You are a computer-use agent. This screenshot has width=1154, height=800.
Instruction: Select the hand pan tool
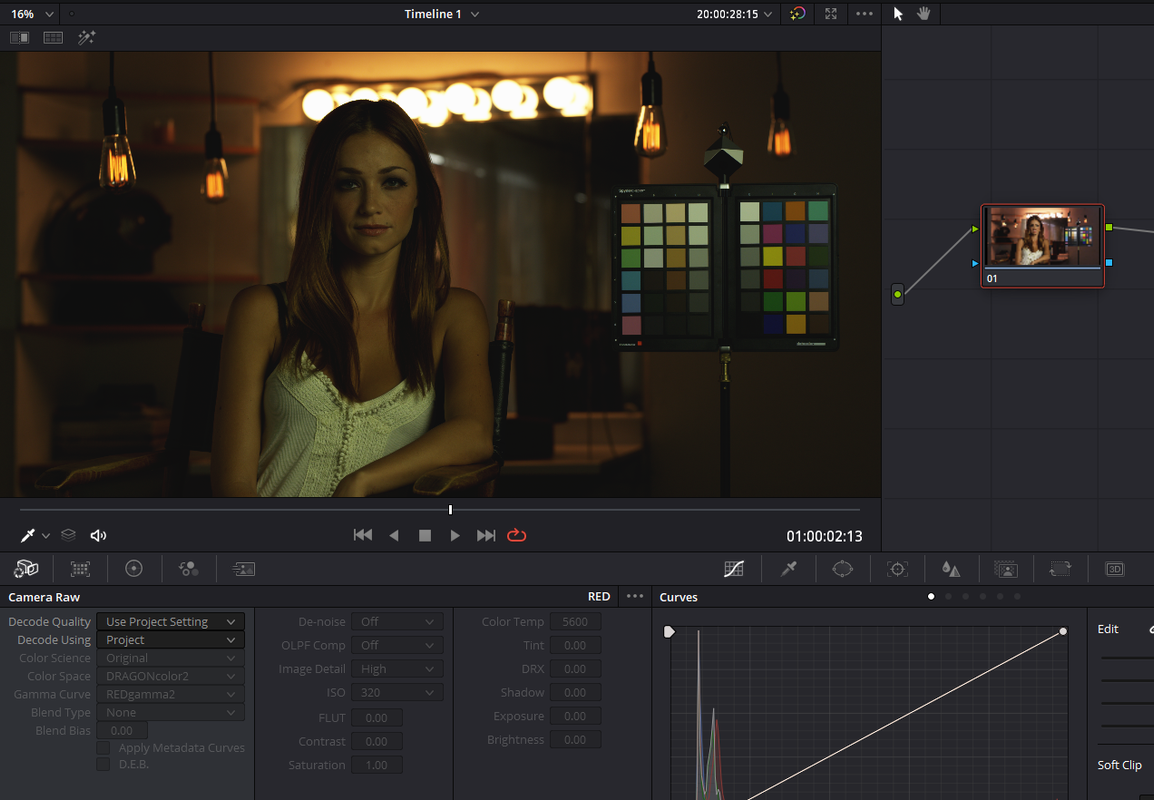[924, 14]
